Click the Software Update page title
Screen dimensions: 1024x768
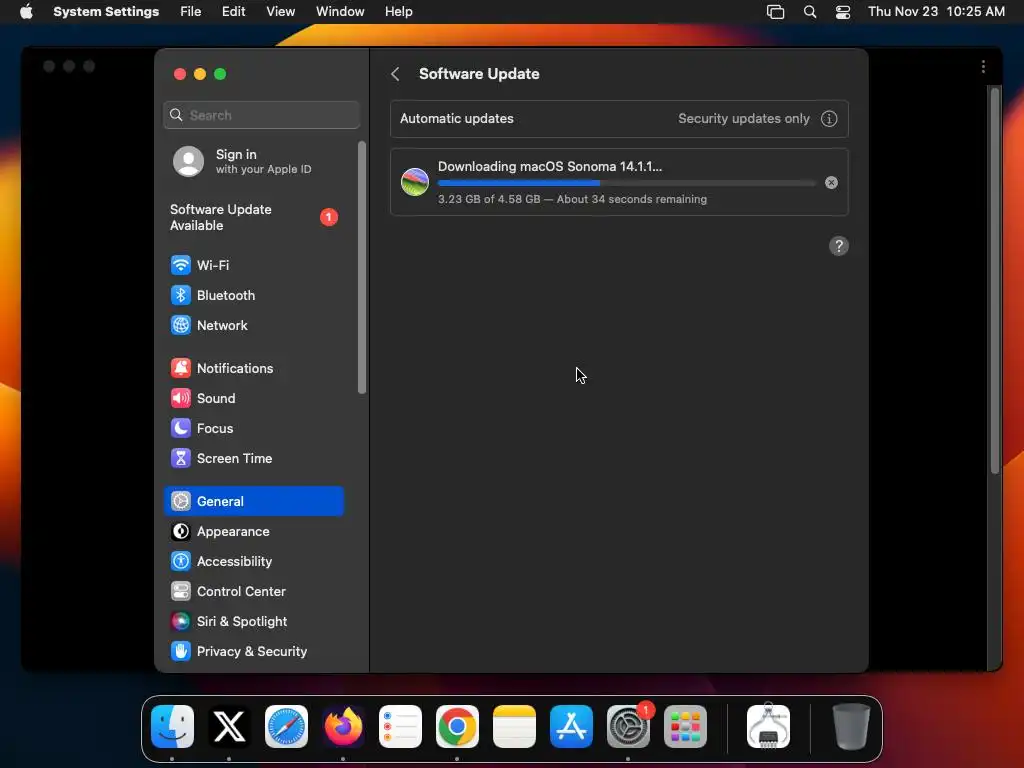[479, 74]
